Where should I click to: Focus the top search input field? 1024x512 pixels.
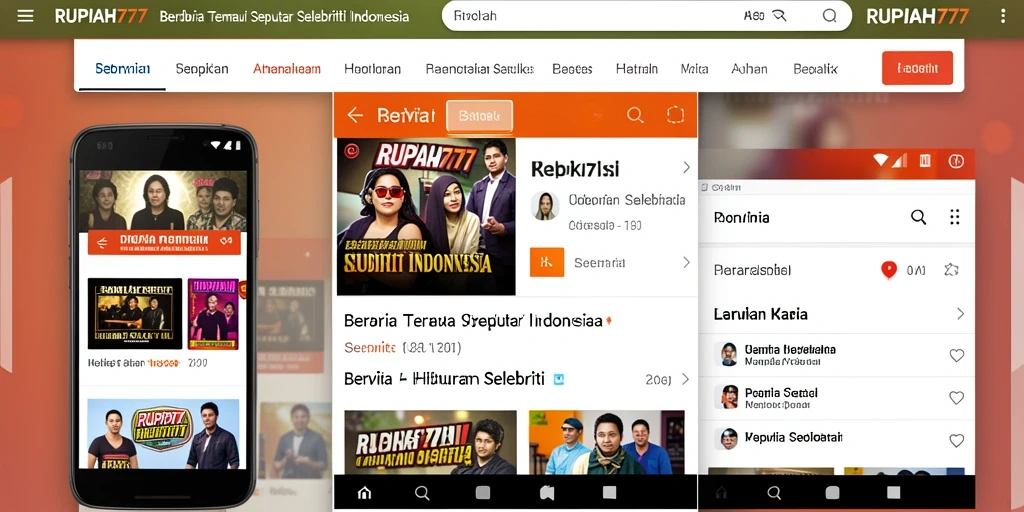(x=647, y=16)
